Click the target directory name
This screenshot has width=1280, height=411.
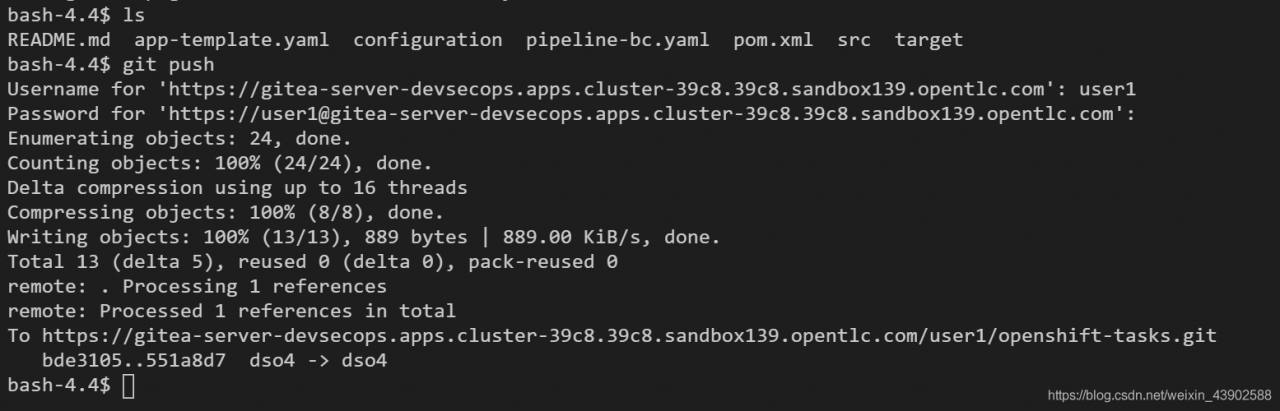click(928, 40)
